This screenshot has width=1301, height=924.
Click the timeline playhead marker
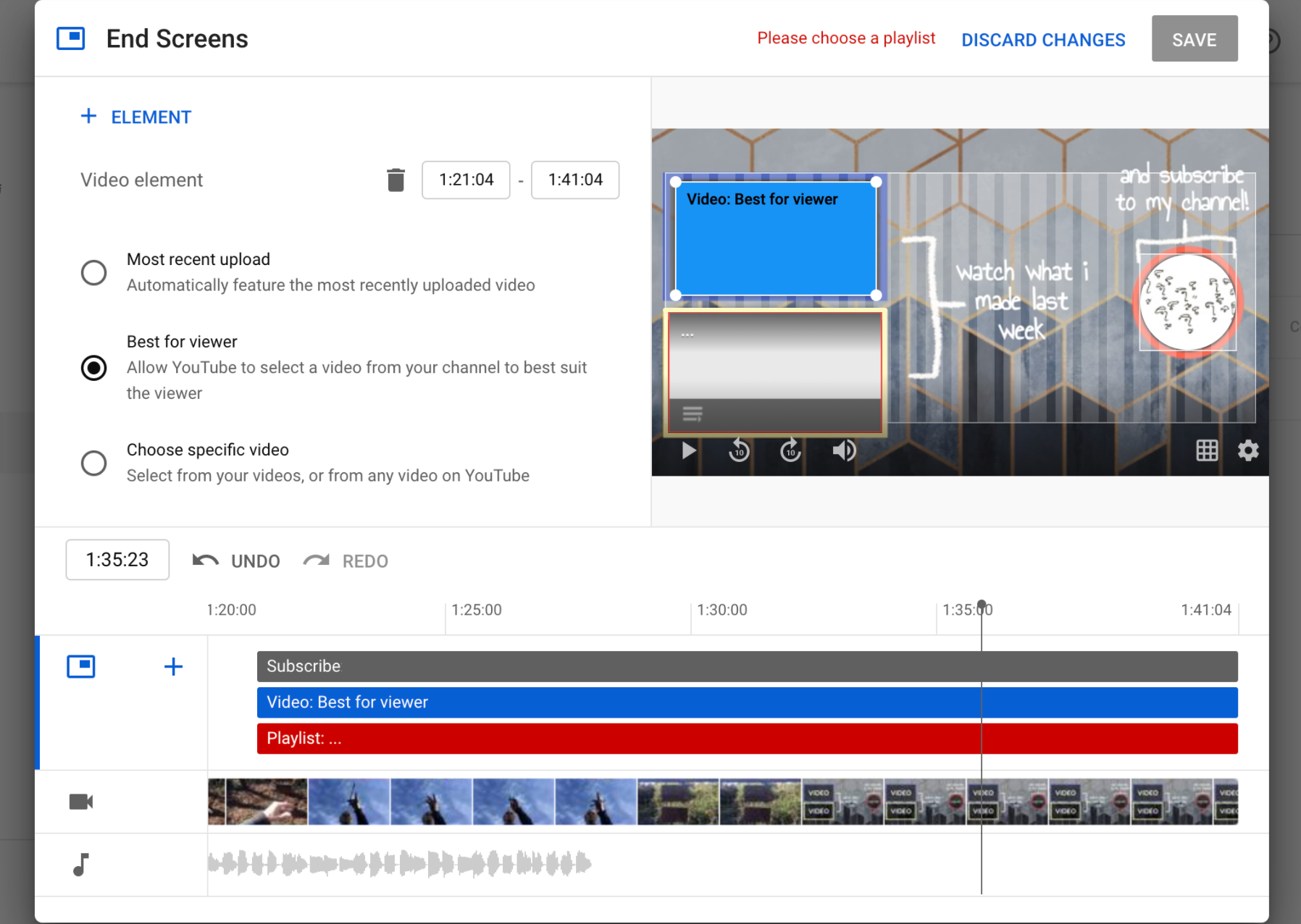coord(982,605)
